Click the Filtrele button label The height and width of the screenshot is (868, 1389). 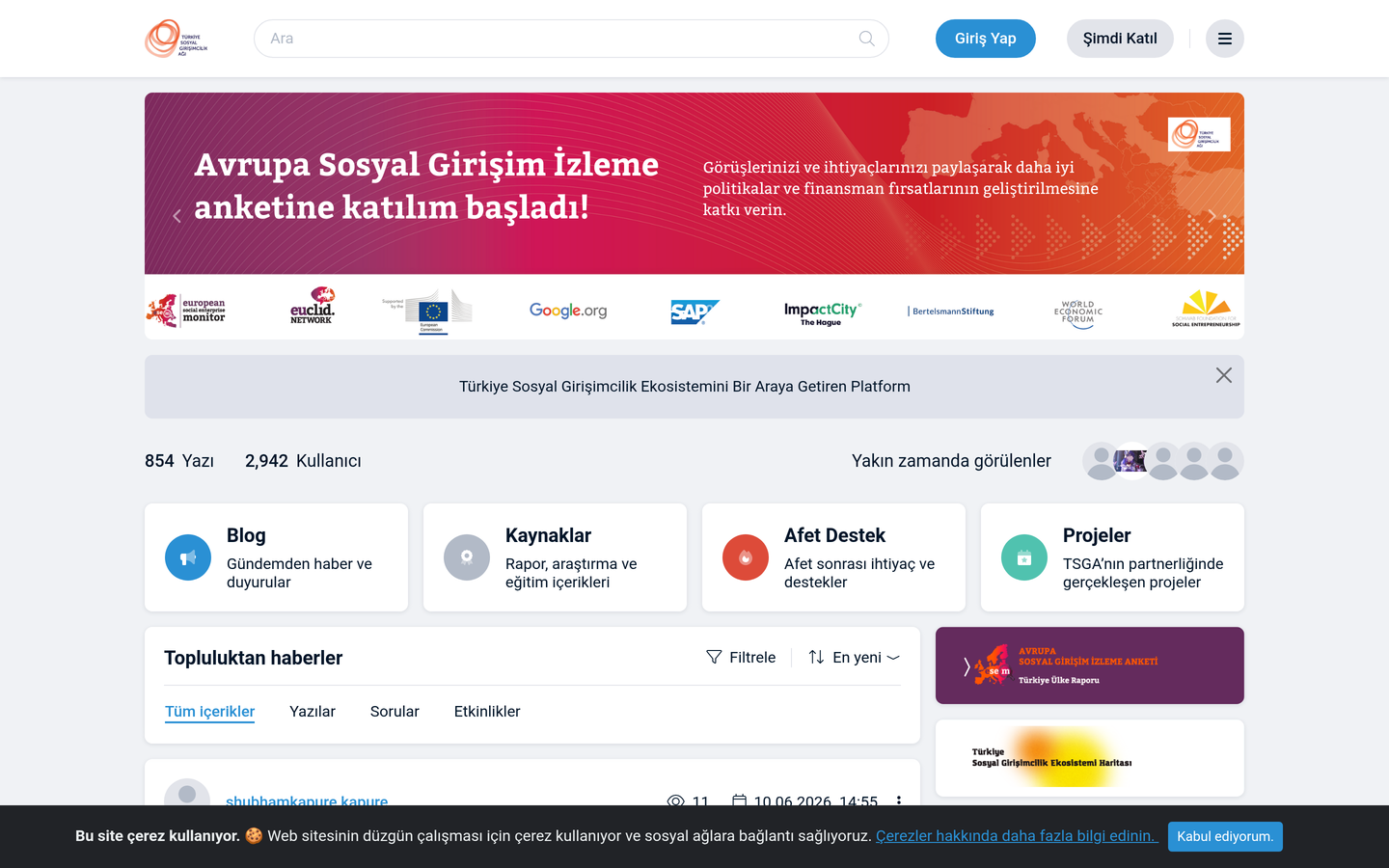point(752,657)
